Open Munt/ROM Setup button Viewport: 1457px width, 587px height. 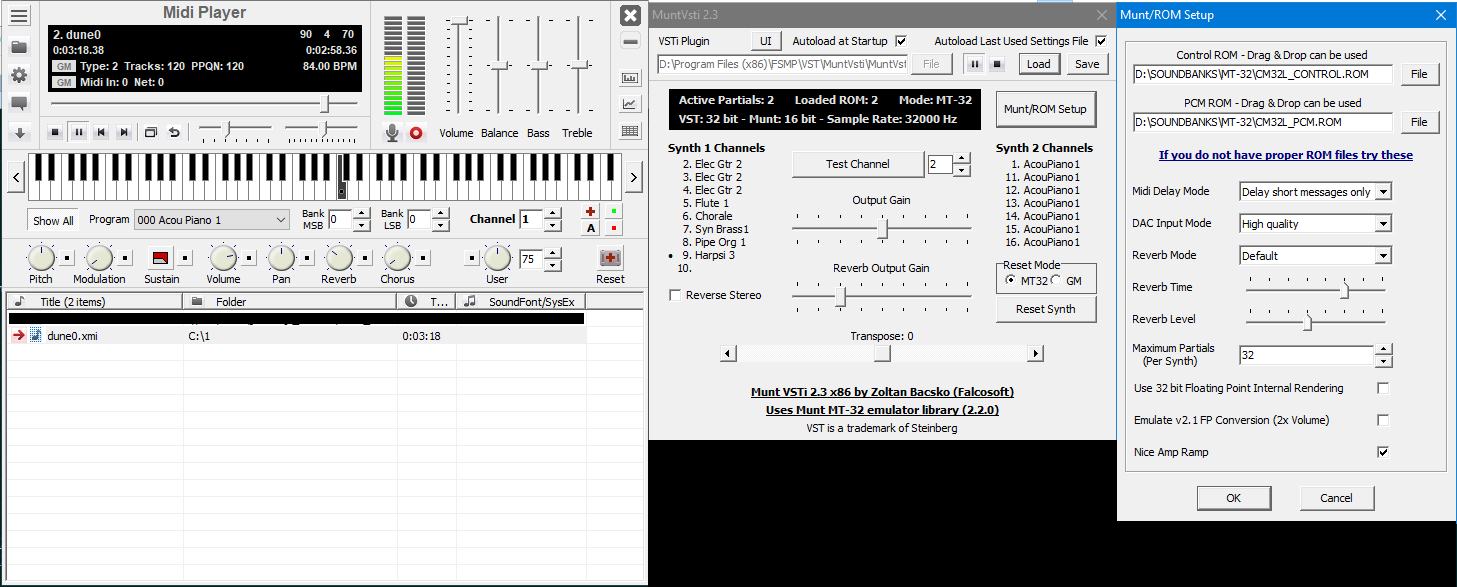pos(1045,109)
